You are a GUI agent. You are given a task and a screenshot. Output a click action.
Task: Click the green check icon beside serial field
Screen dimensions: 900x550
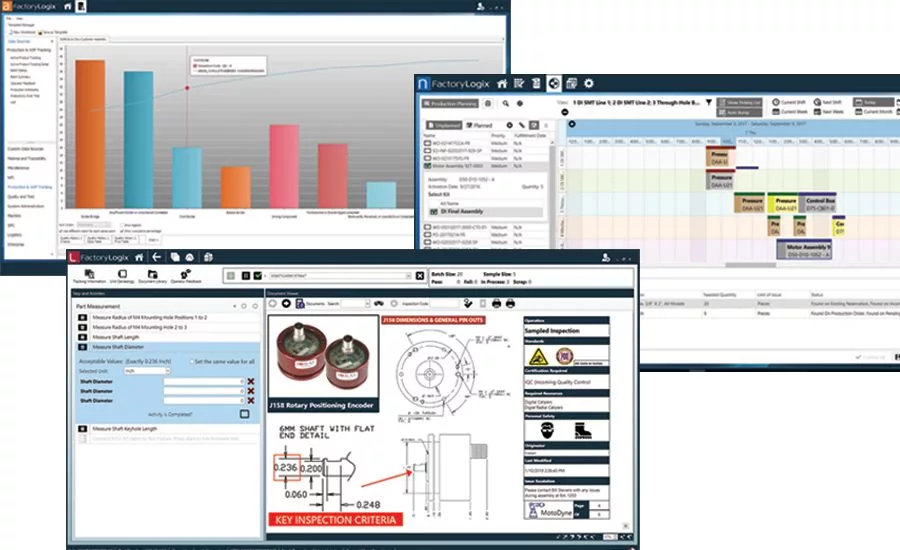click(x=258, y=276)
